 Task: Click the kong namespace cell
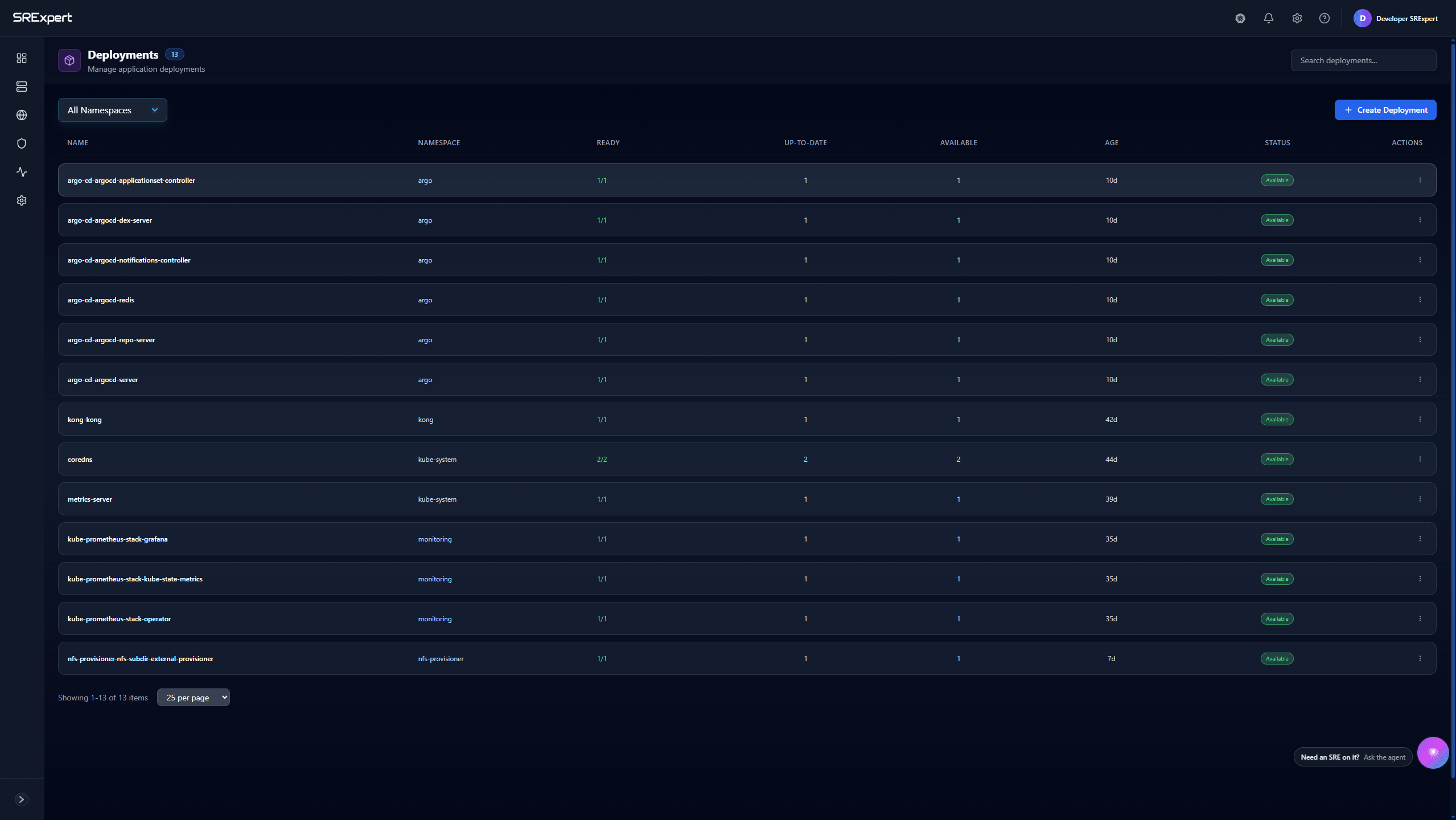[x=425, y=420]
